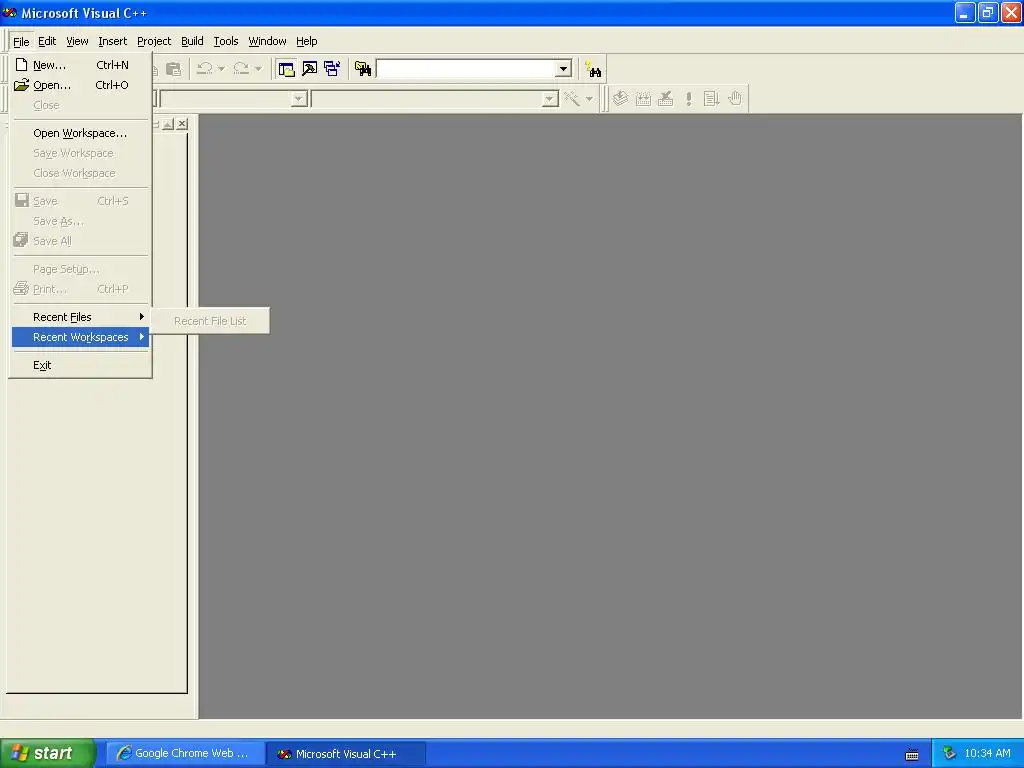The height and width of the screenshot is (768, 1024).
Task: Click the keyboard tray icon
Action: pos(912,754)
